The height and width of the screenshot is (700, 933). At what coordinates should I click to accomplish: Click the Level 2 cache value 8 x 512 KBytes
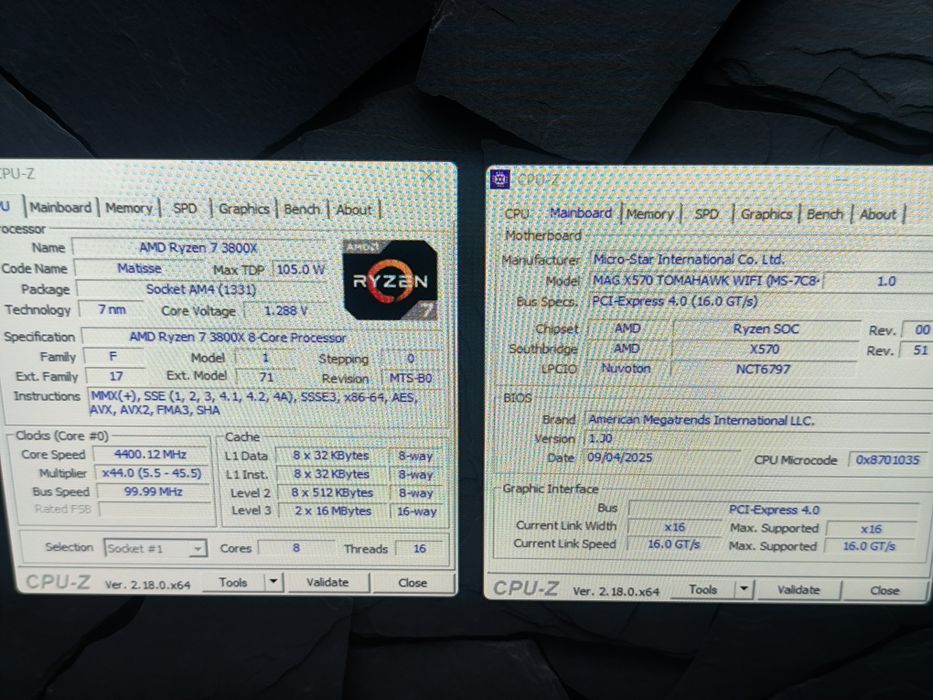tap(331, 493)
